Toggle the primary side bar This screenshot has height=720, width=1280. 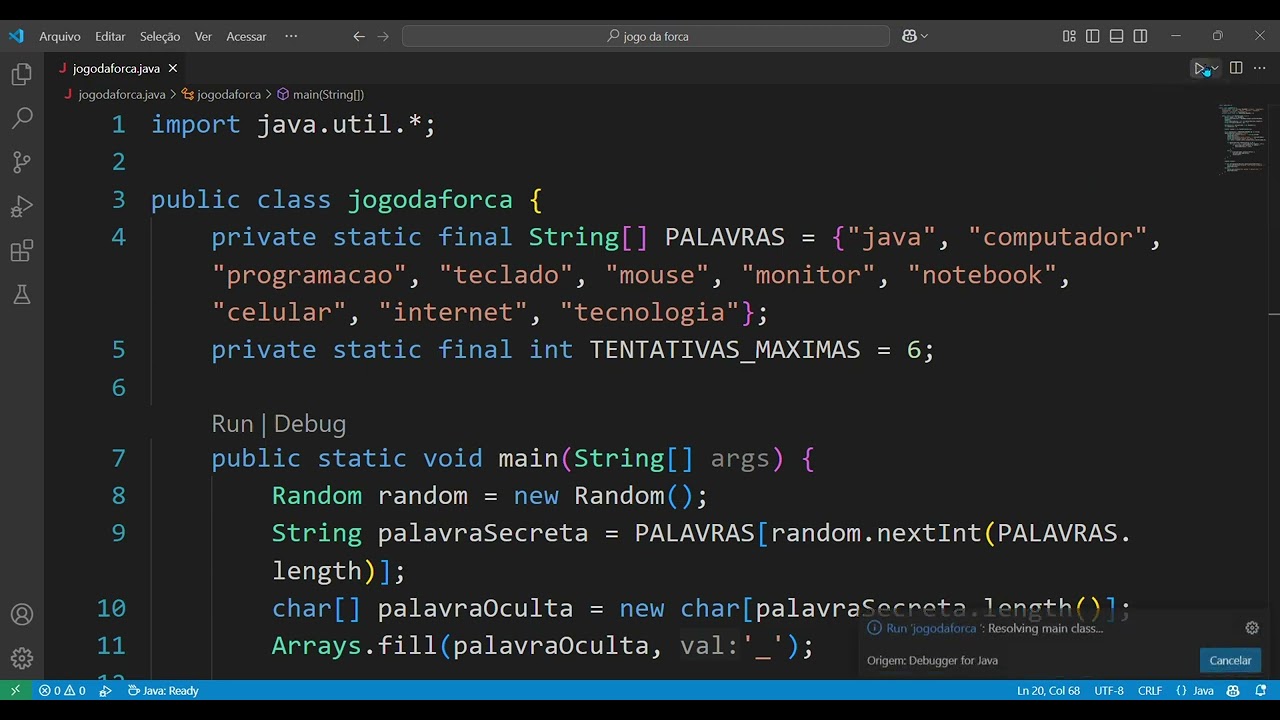[1093, 36]
